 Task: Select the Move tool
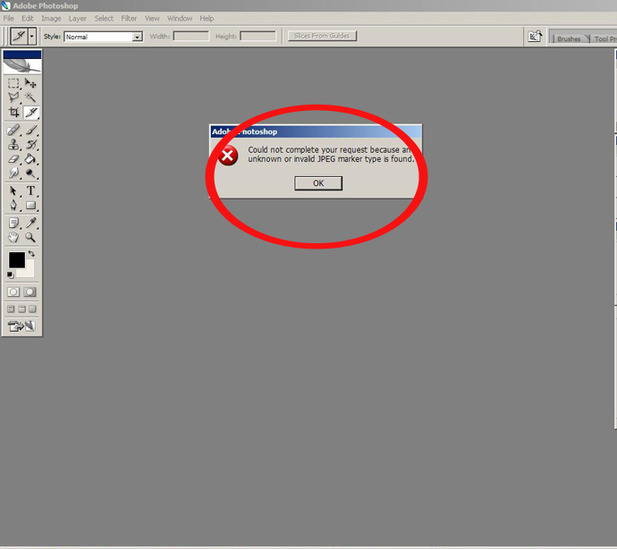pyautogui.click(x=30, y=83)
